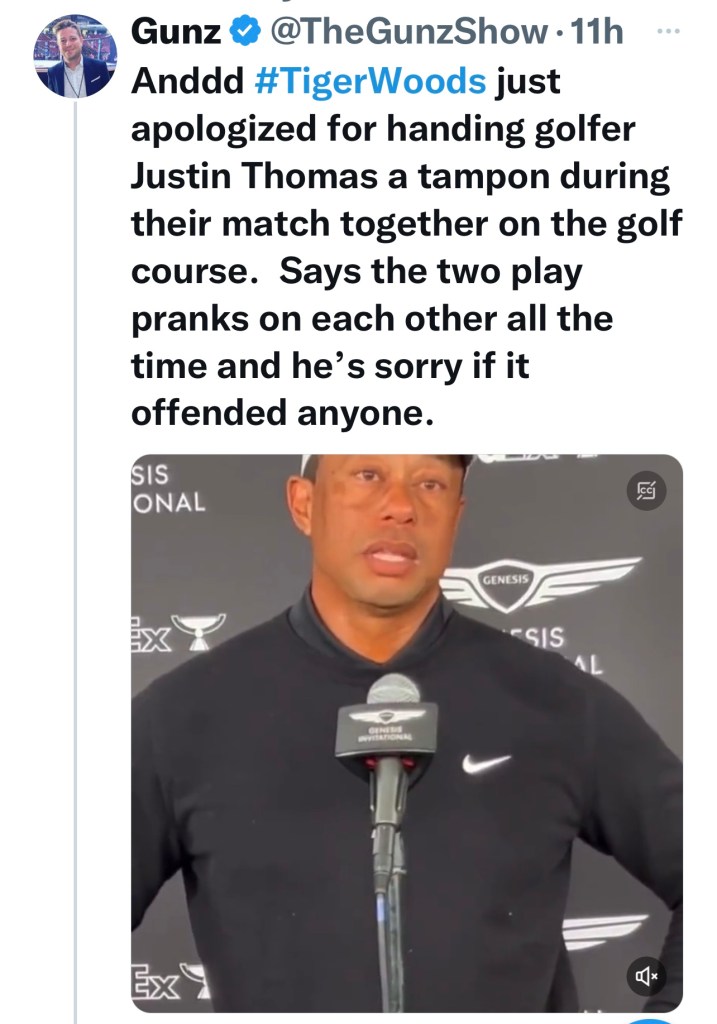This screenshot has height=1024, width=717.
Task: Click 'Anddd' at the start of the tweet
Action: tap(188, 83)
